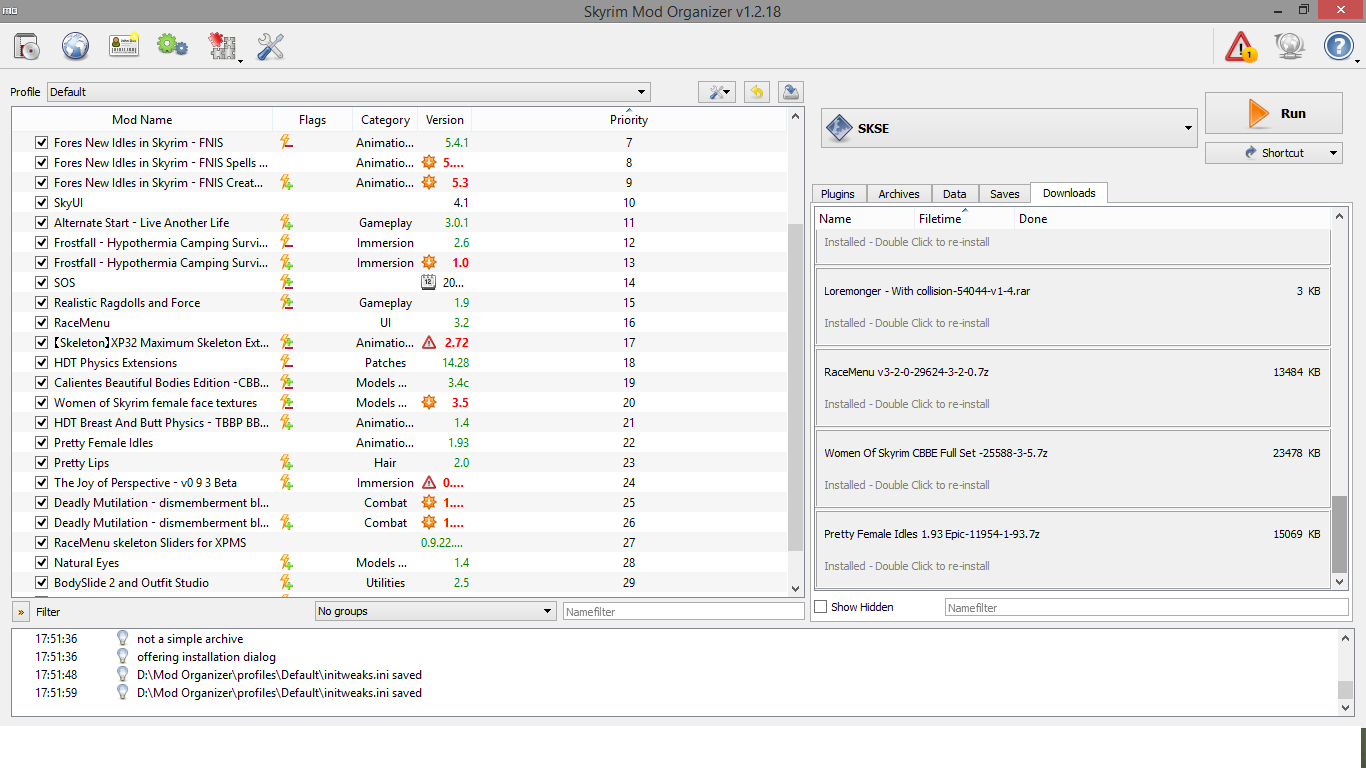Open the Shortcut dropdown button
The image size is (1366, 768).
[x=1273, y=153]
